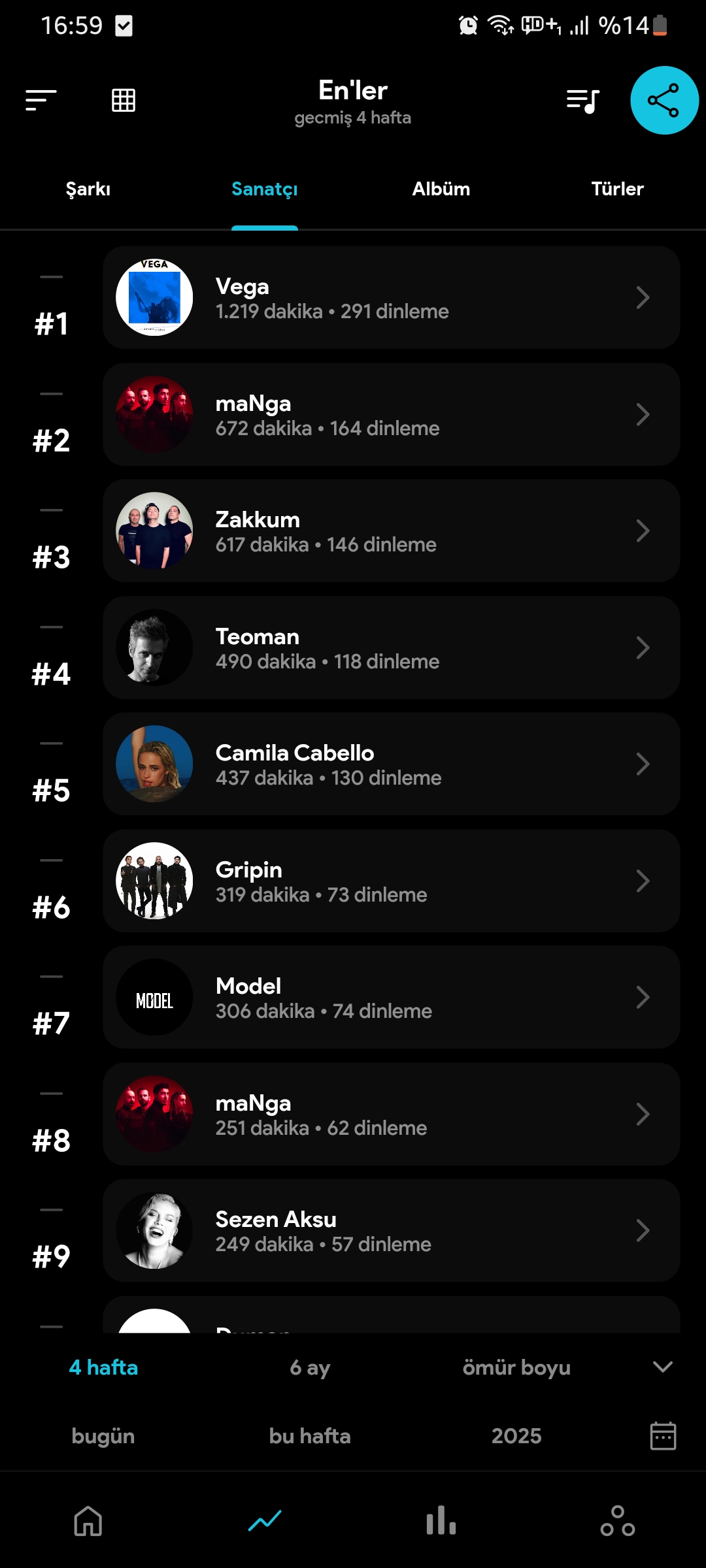Open the sort filter lines icon
This screenshot has height=1568, width=706.
coord(41,101)
